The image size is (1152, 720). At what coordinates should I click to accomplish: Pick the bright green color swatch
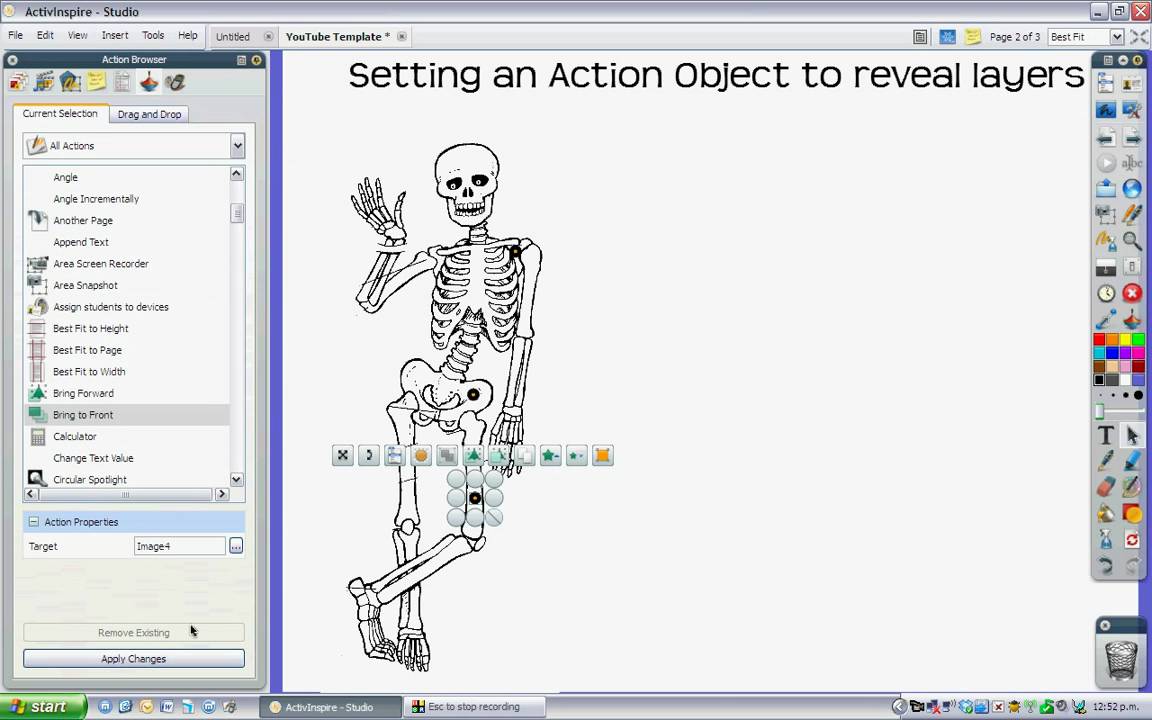[1138, 339]
